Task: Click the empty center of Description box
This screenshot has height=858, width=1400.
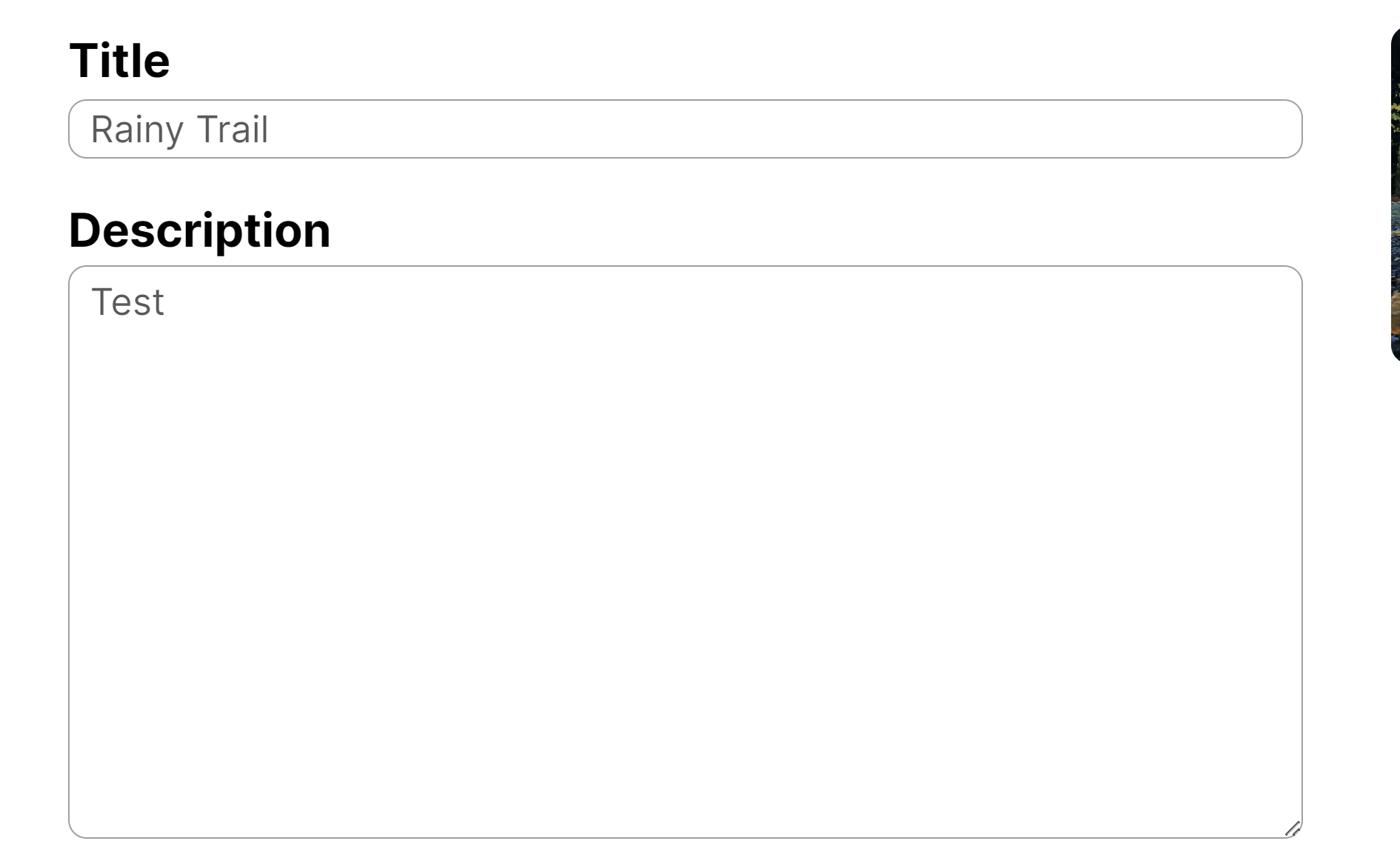Action: 684,551
